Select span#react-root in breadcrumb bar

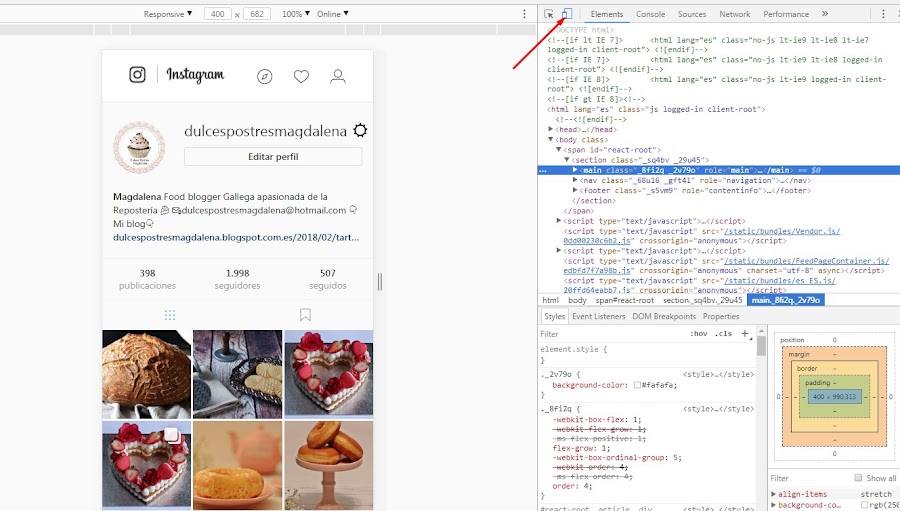point(624,300)
